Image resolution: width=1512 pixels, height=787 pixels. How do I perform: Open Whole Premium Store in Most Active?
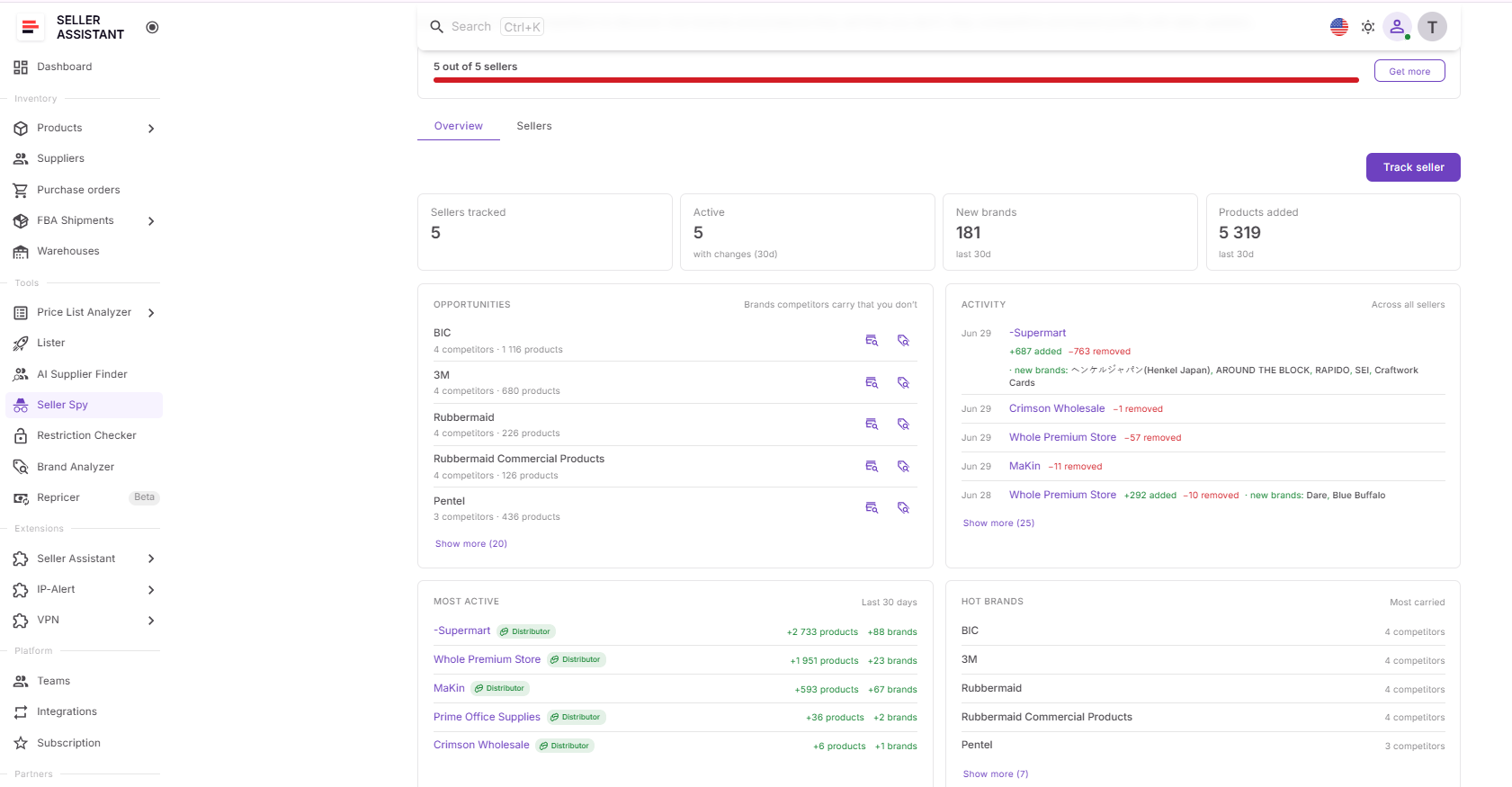click(x=487, y=659)
